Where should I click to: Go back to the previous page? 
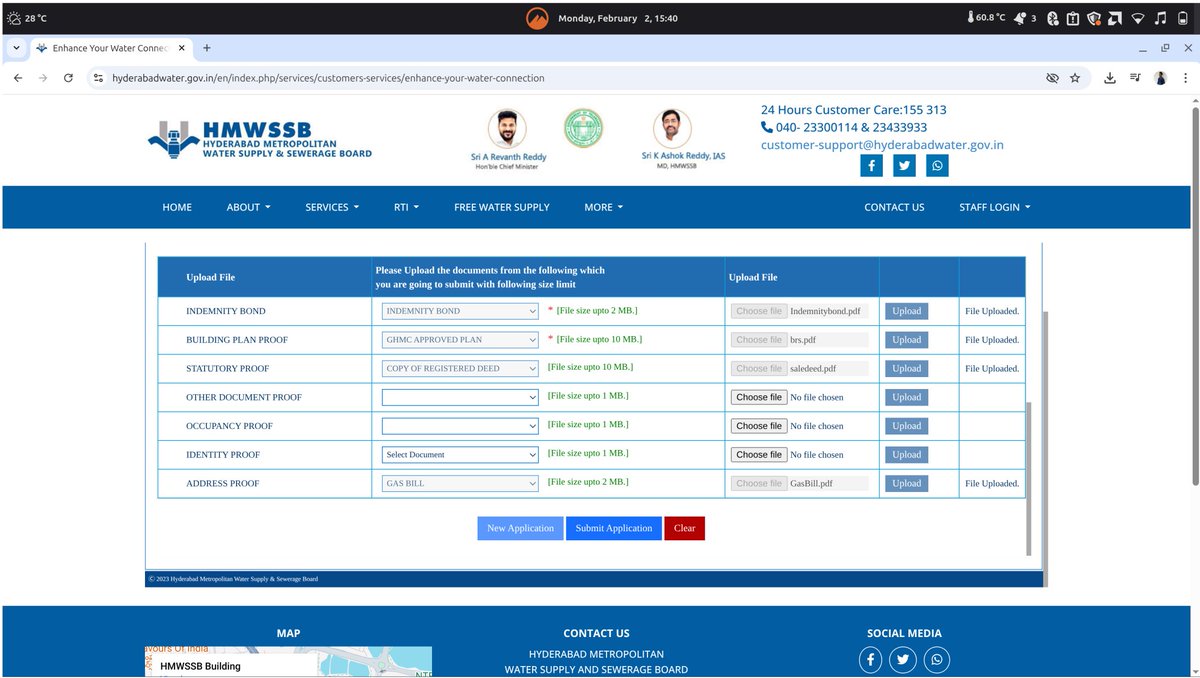(18, 78)
